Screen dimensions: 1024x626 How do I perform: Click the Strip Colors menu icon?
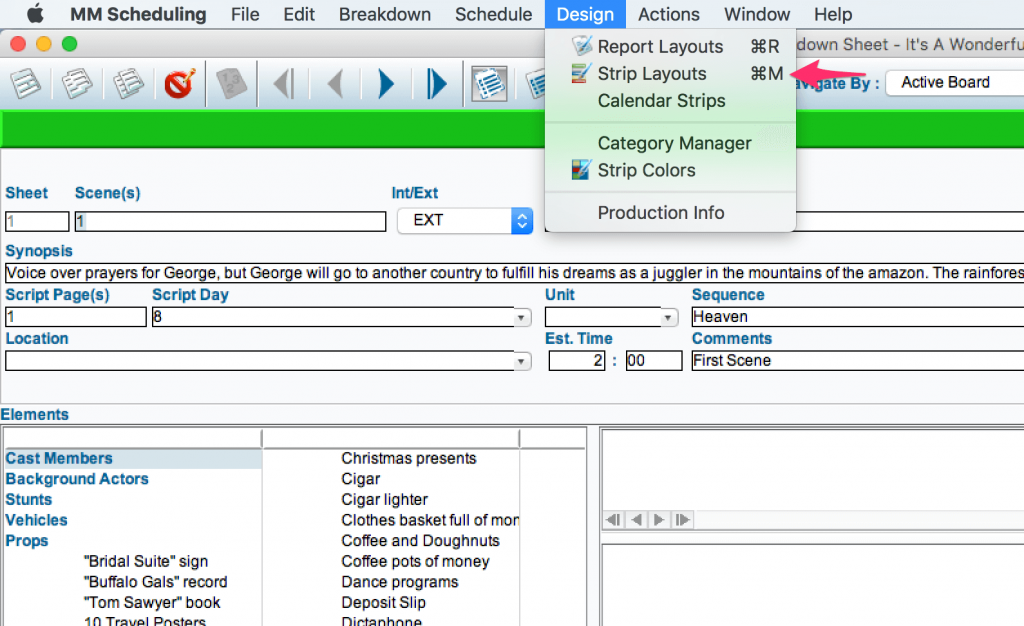coord(581,170)
